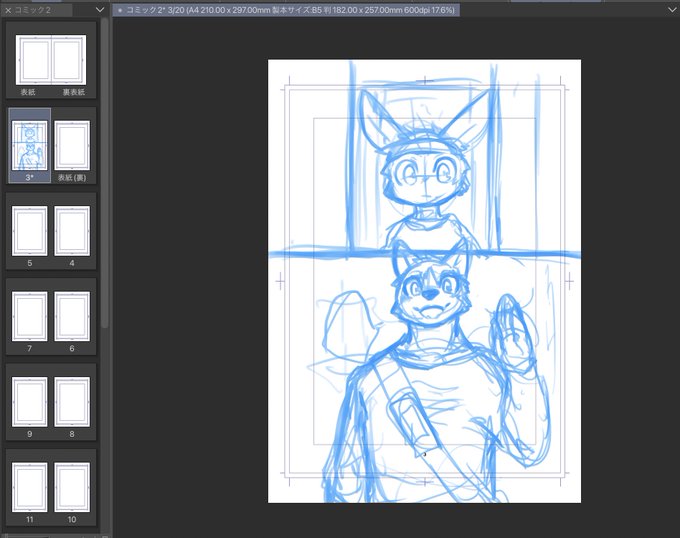Open the 表紙 front cover thumbnail

pos(33,60)
